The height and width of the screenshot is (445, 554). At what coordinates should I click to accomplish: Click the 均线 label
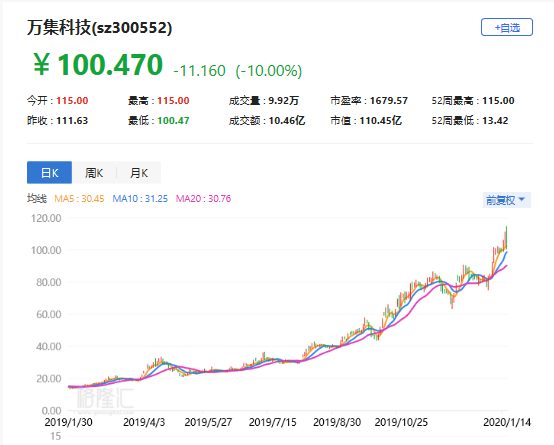click(x=37, y=199)
